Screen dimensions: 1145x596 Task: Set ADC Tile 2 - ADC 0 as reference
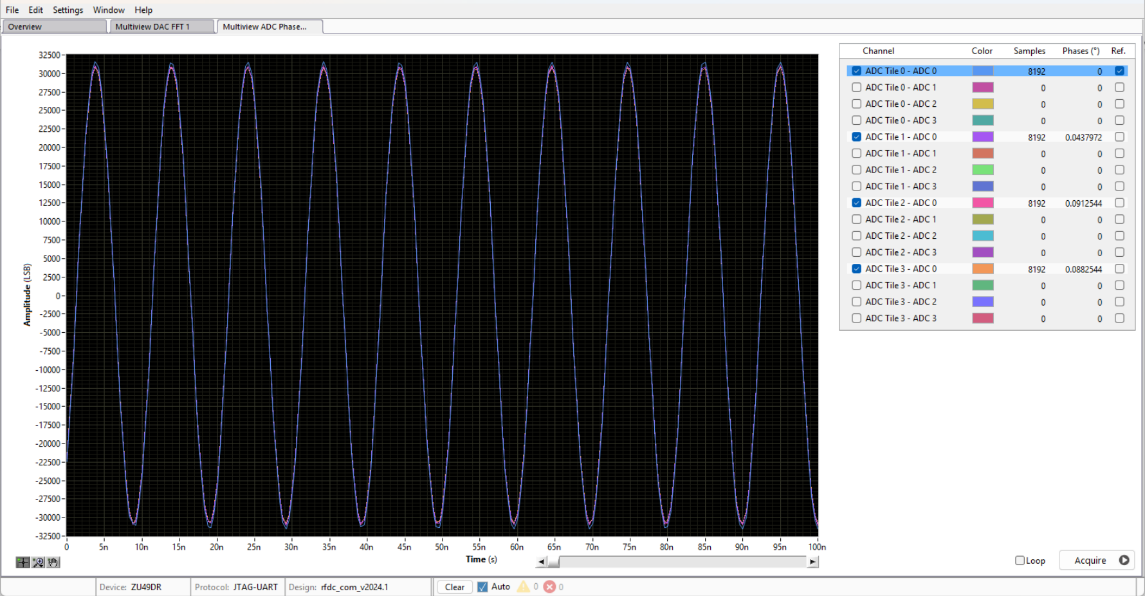tap(1119, 202)
